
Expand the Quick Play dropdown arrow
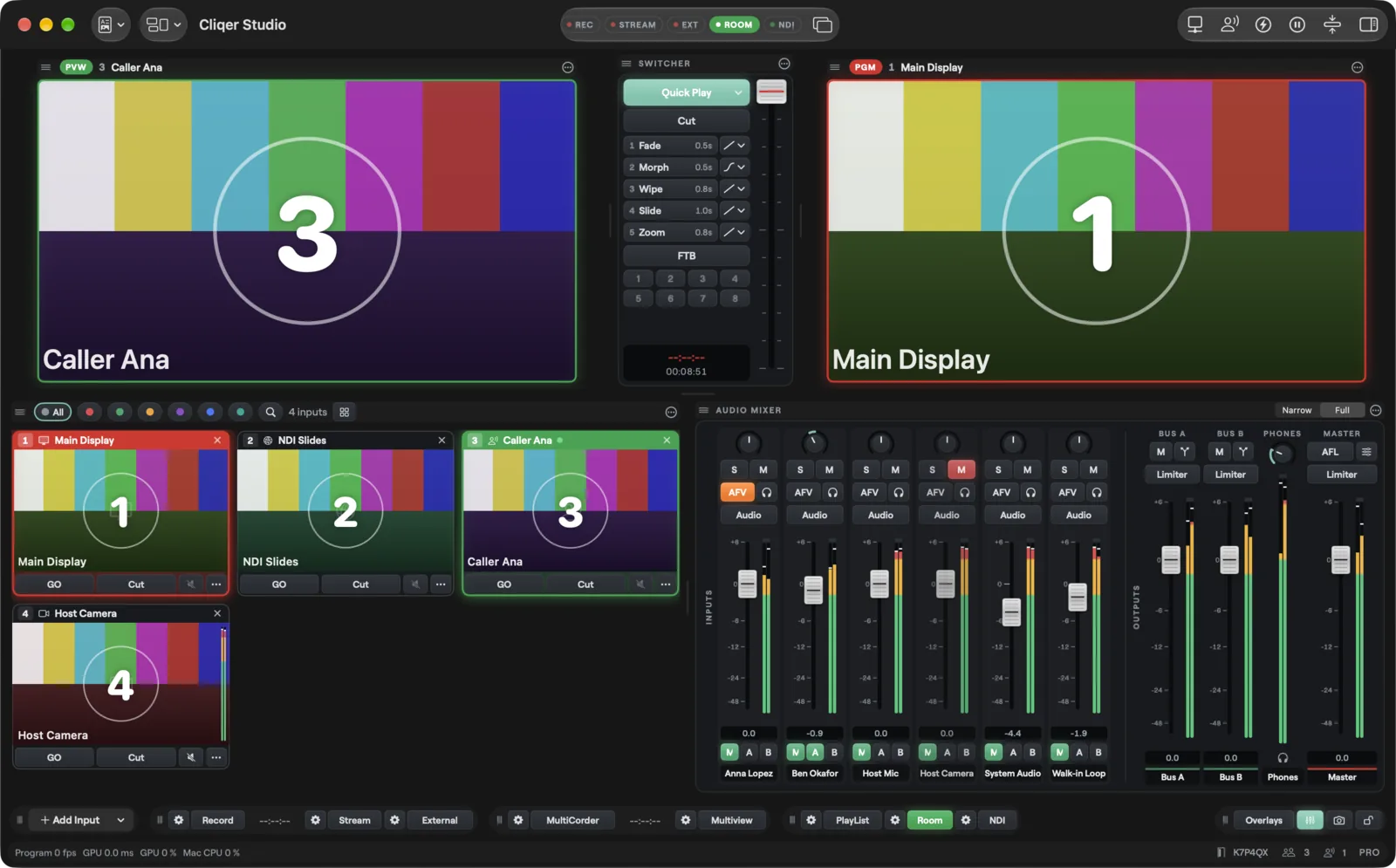(x=738, y=92)
